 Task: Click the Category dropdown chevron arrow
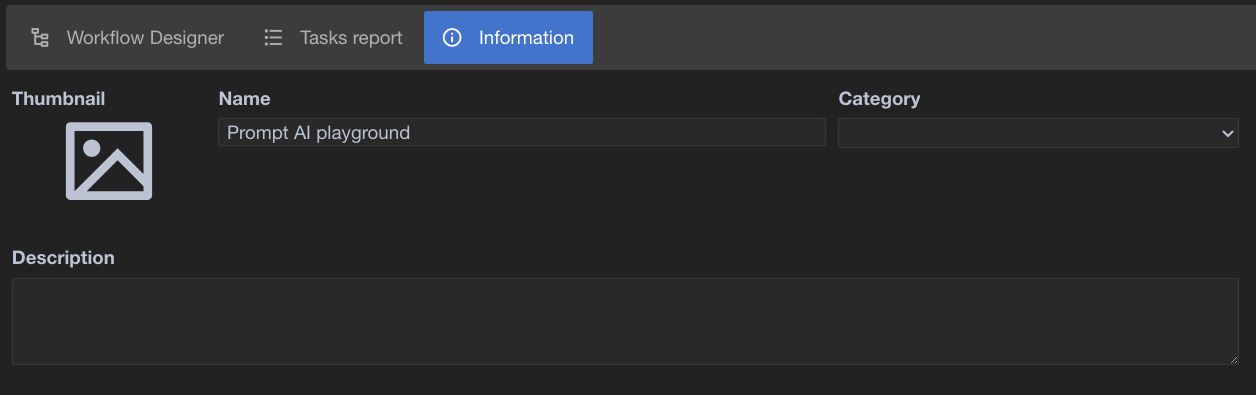coord(1227,133)
